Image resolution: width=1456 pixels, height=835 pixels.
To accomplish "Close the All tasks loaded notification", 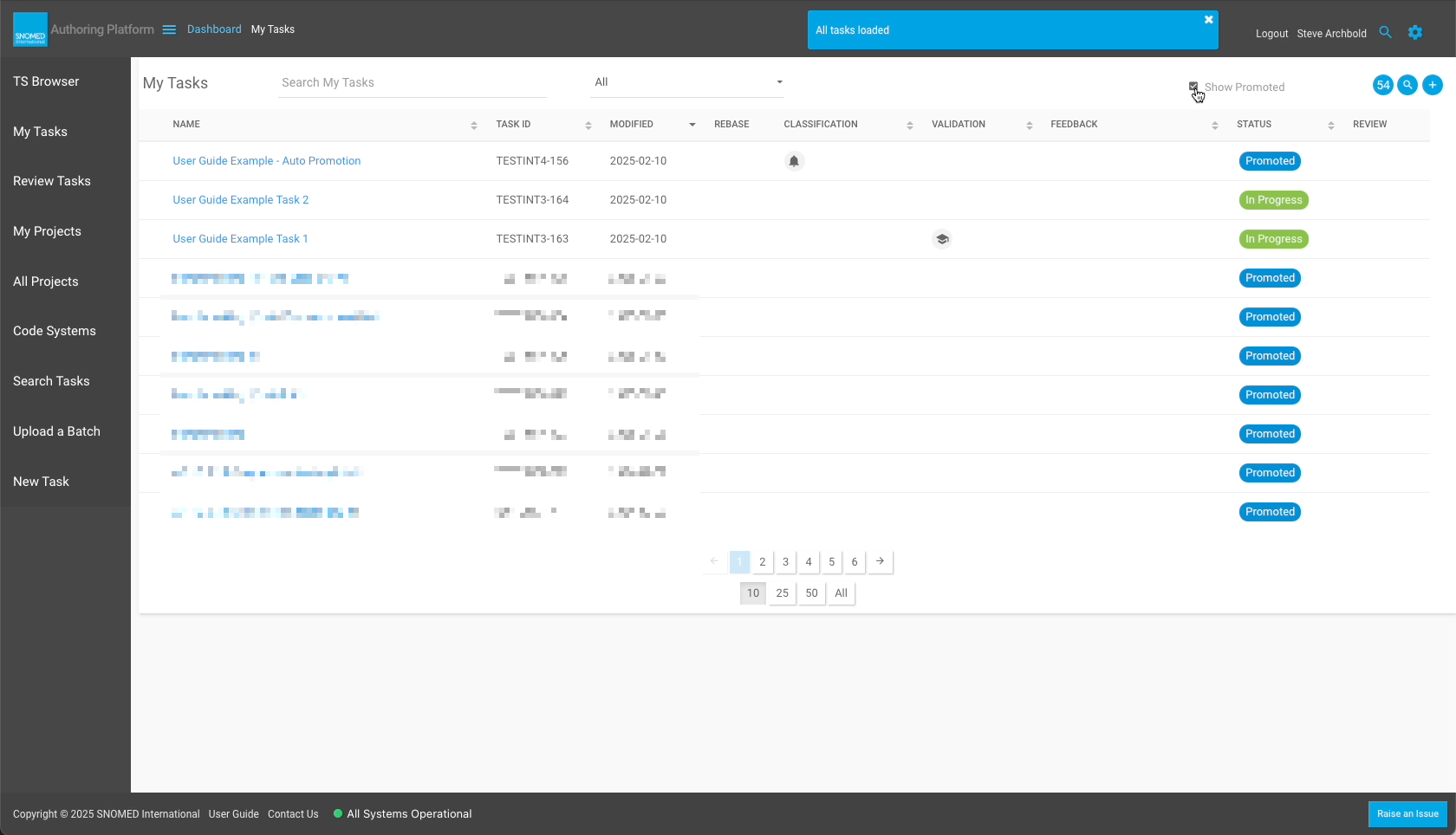I will pyautogui.click(x=1208, y=20).
